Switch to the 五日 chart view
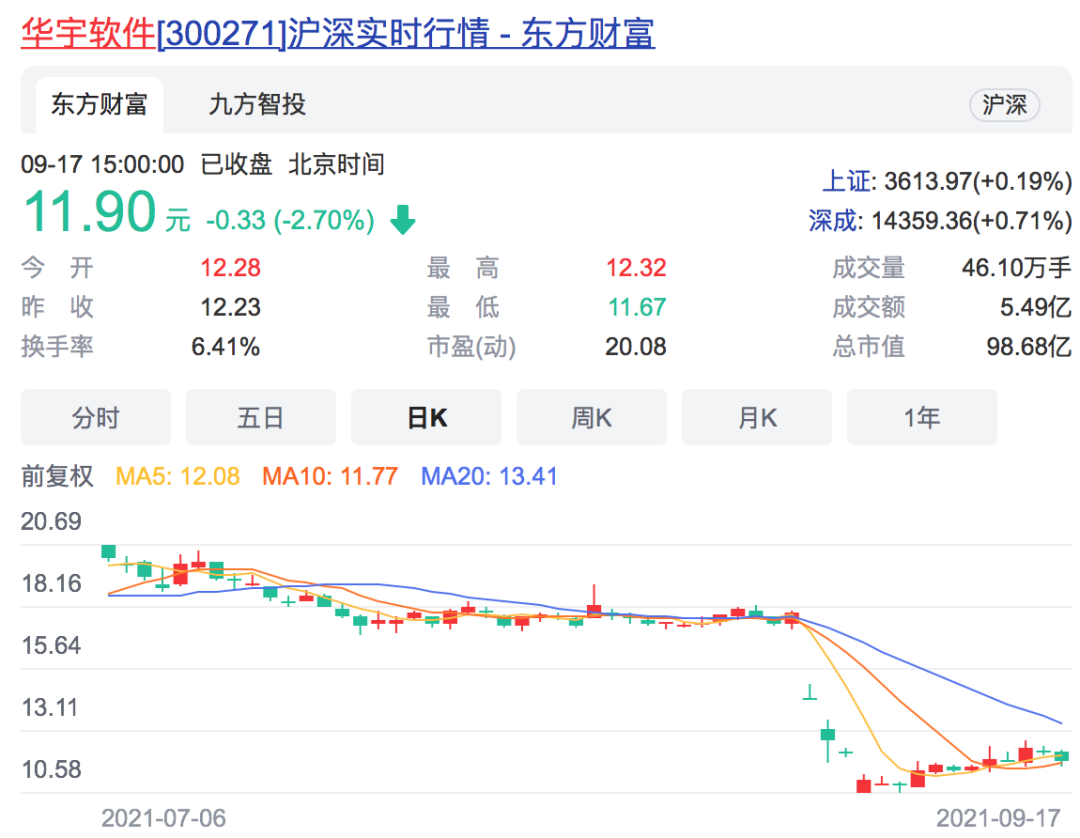The width and height of the screenshot is (1080, 838). pyautogui.click(x=261, y=417)
